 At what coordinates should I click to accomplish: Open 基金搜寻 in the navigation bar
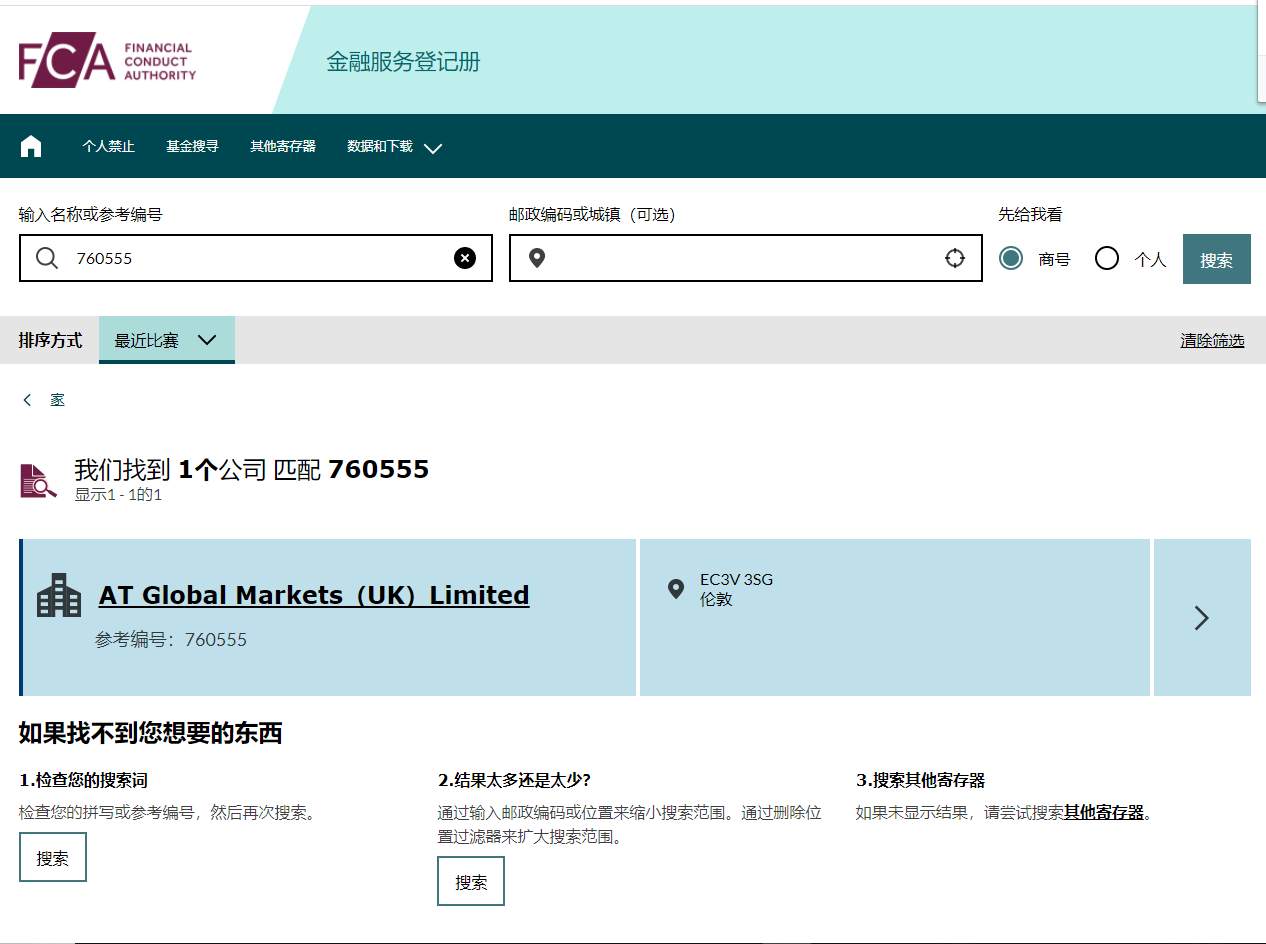click(x=192, y=146)
